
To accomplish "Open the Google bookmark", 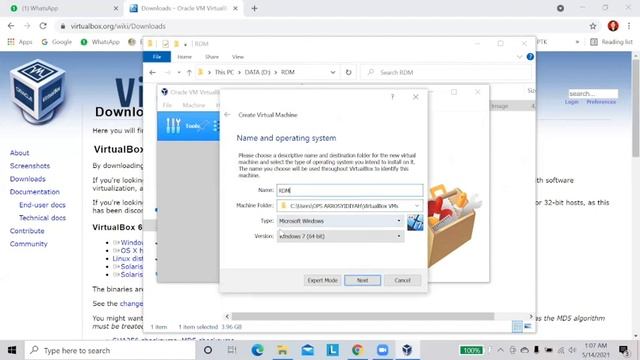I will 56,42.
